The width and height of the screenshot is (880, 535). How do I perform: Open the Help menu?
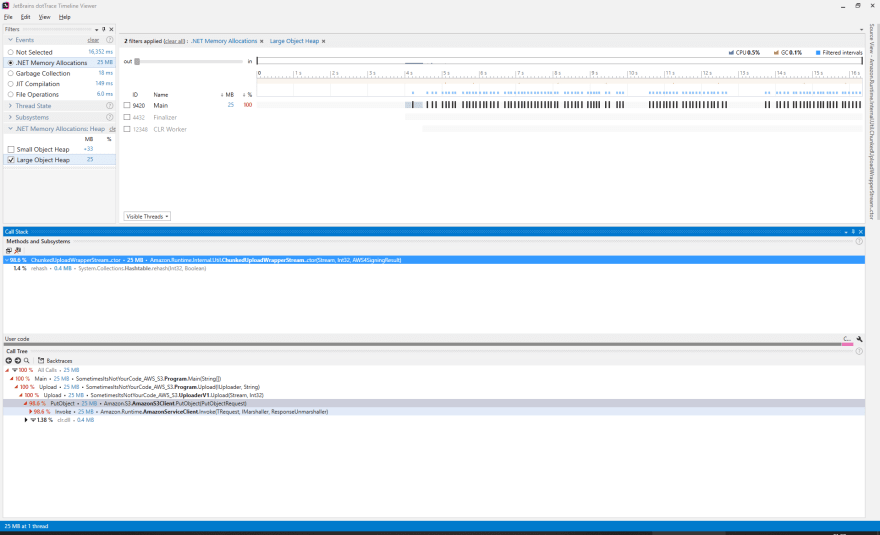click(65, 17)
